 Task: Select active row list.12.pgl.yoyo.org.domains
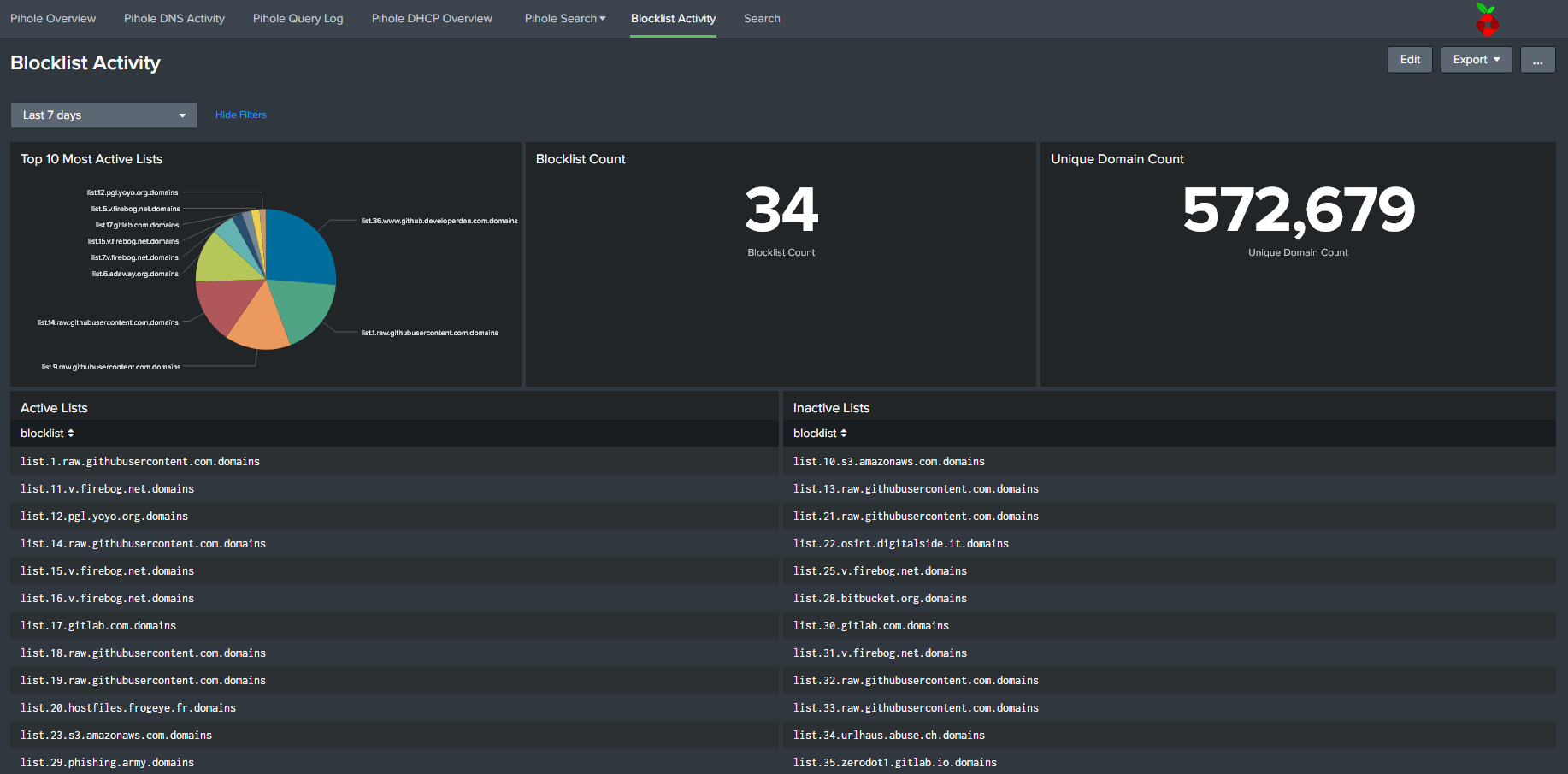[x=394, y=516]
